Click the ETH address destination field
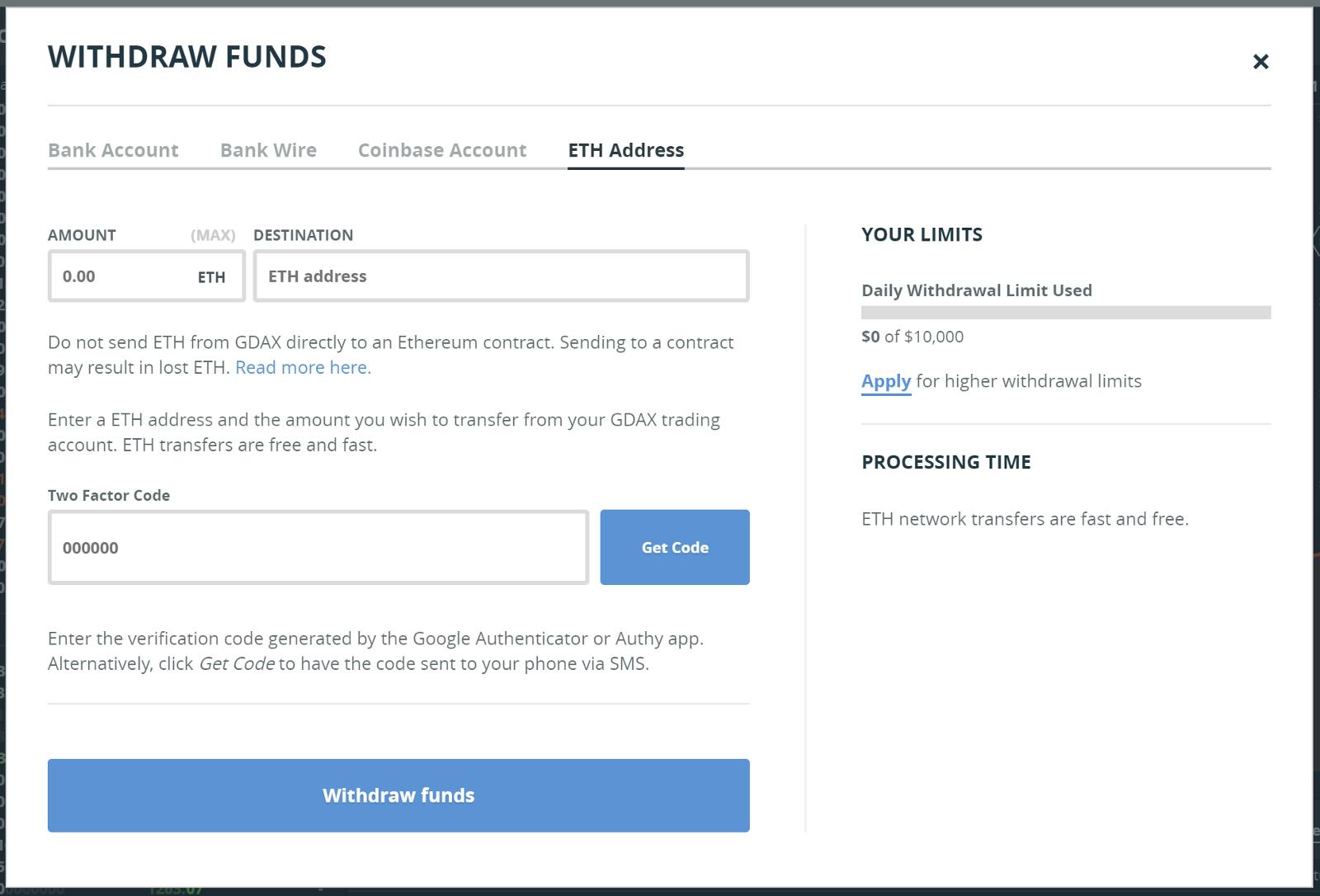This screenshot has height=896, width=1320. coord(499,276)
